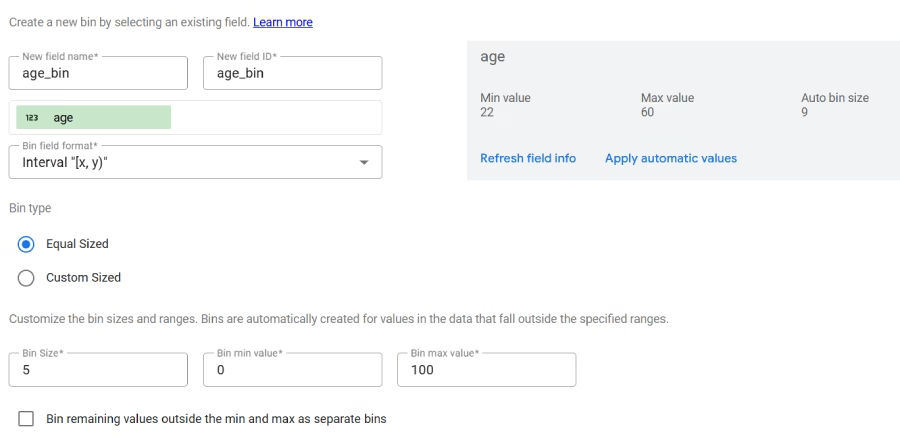Expand the Bin field format dropdown arrow
This screenshot has height=444, width=900.
pyautogui.click(x=364, y=162)
